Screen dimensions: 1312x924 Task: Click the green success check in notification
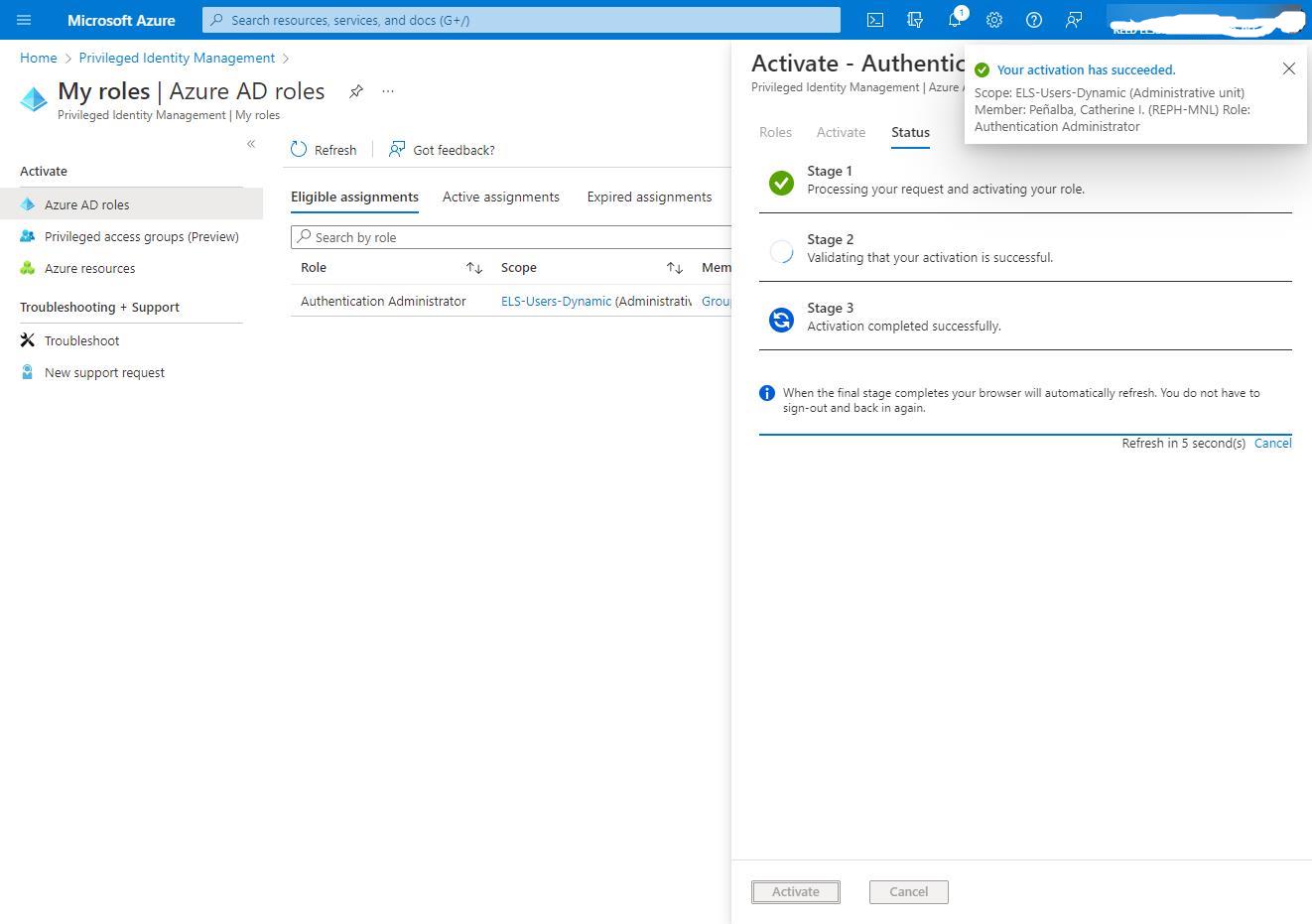point(982,69)
